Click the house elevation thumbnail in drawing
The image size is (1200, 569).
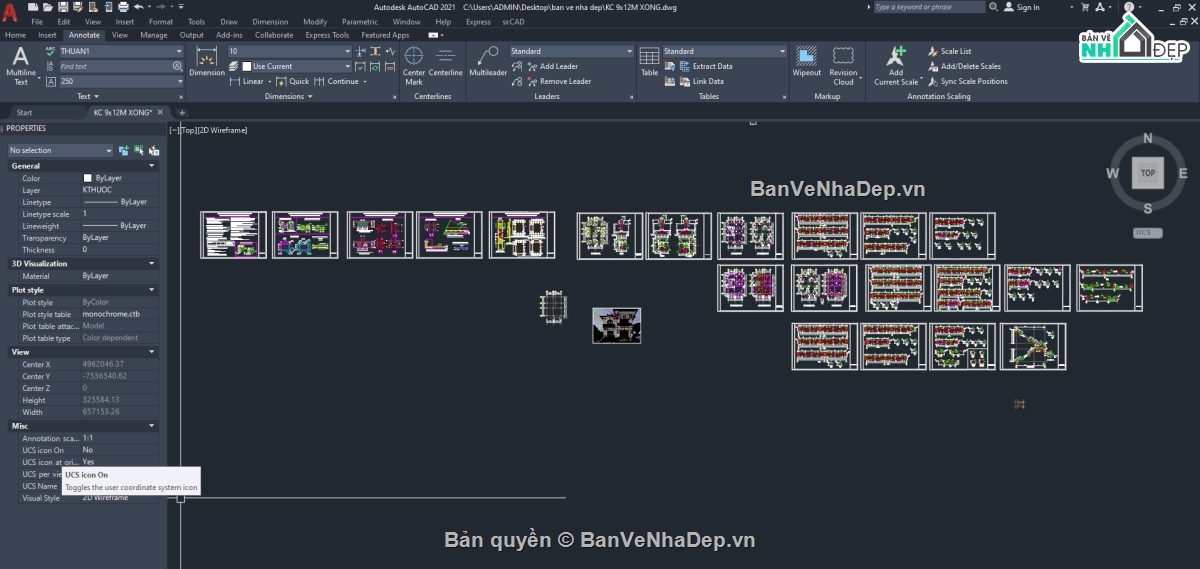(616, 325)
